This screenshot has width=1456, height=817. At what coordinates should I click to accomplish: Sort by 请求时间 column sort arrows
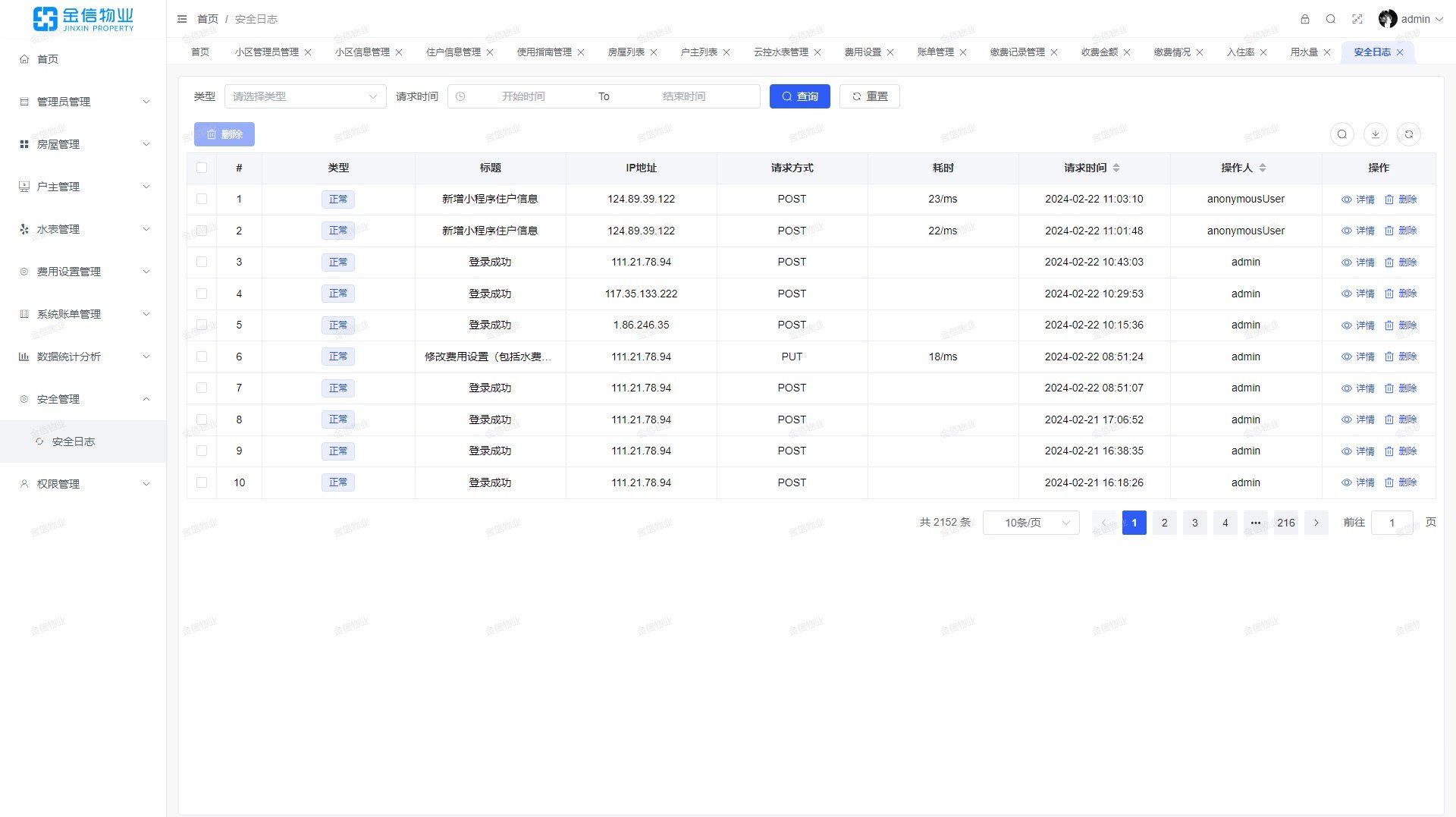click(x=1116, y=168)
